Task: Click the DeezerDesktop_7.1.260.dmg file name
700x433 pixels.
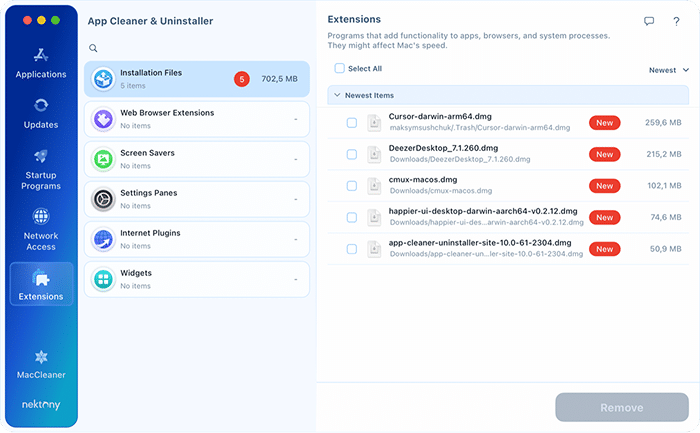Action: [443, 148]
